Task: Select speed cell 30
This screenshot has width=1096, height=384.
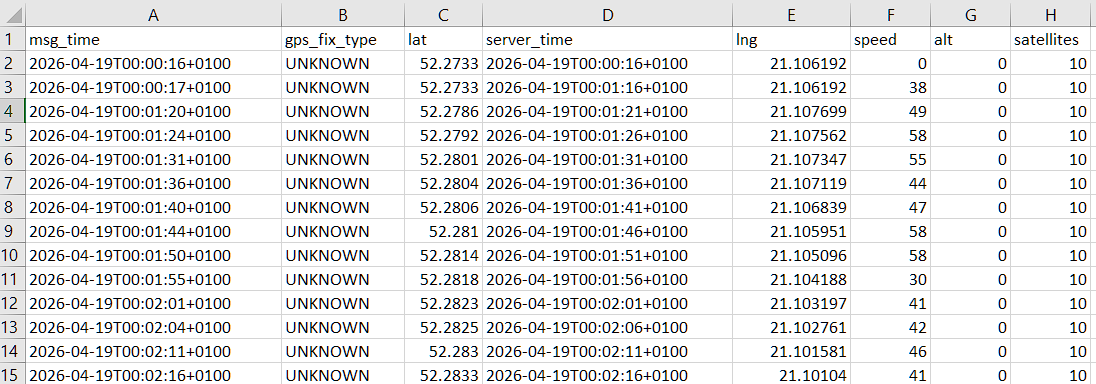Action: 891,279
